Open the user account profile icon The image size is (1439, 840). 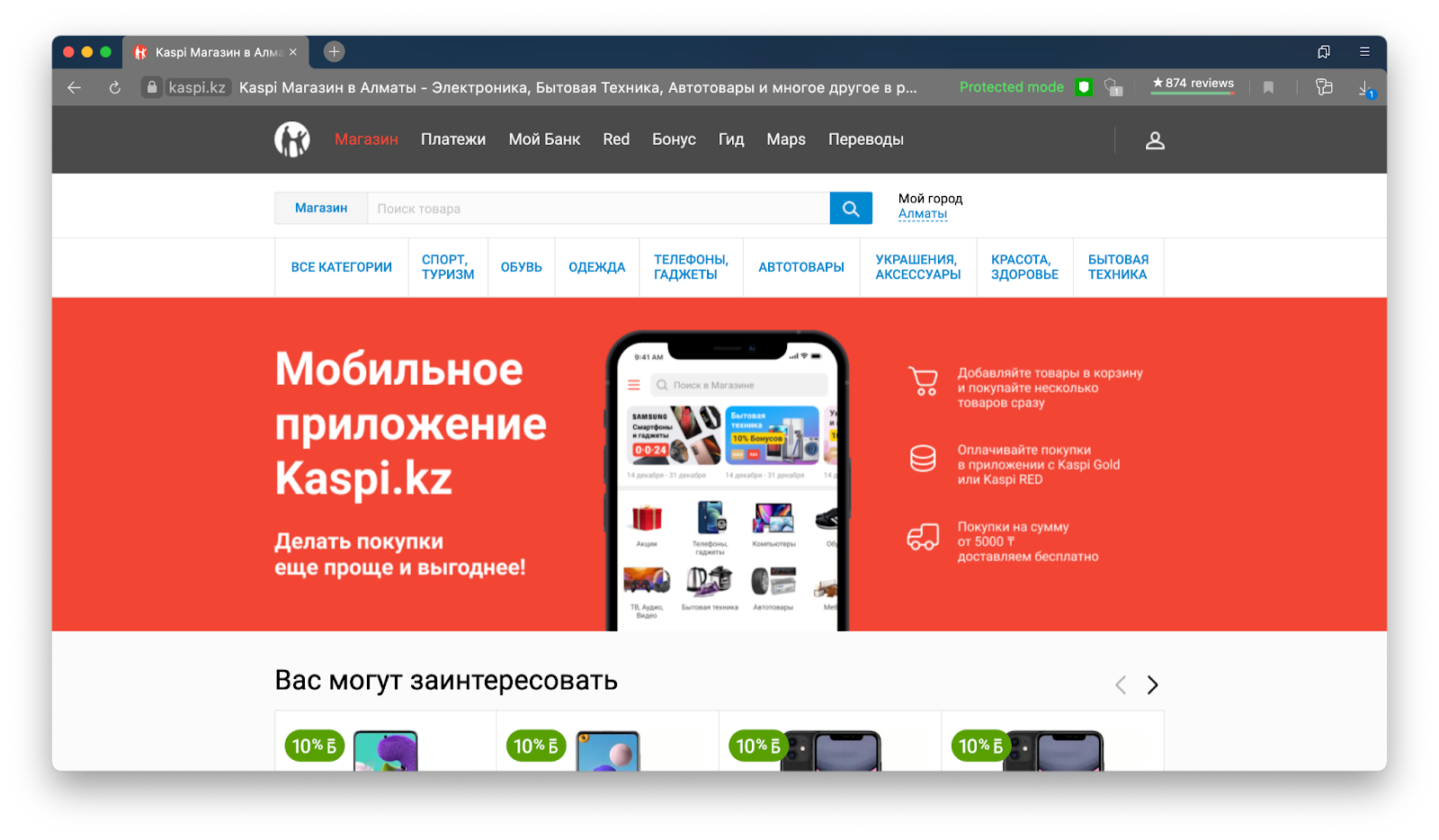click(x=1155, y=140)
